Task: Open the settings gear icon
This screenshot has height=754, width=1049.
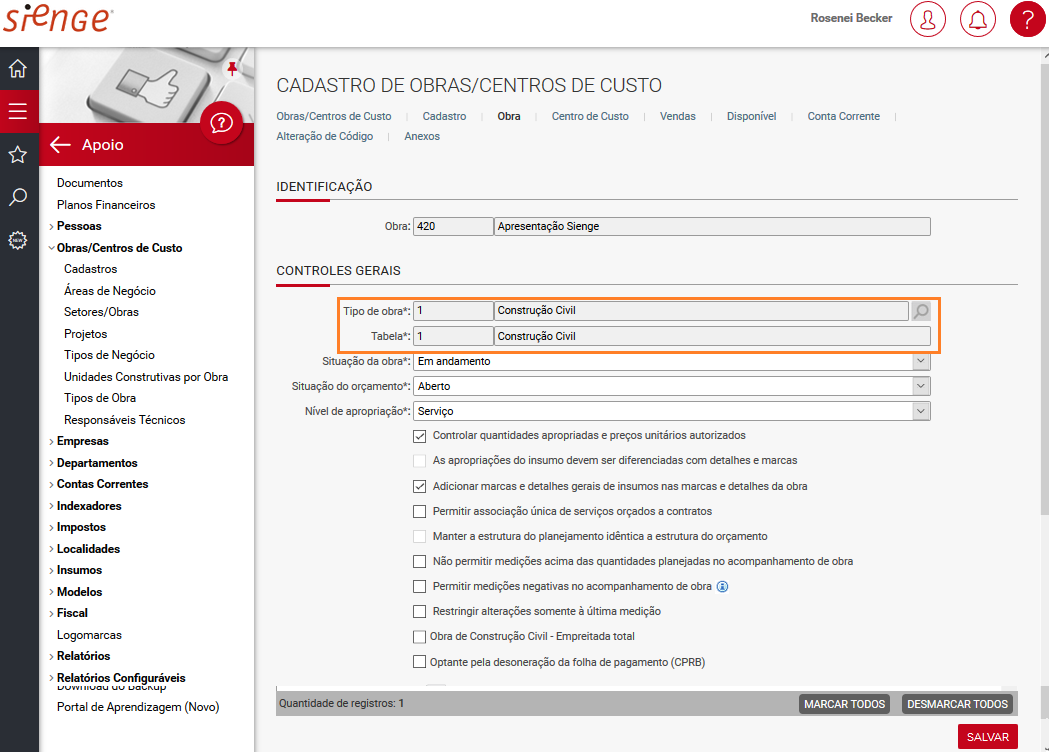Action: 18,240
